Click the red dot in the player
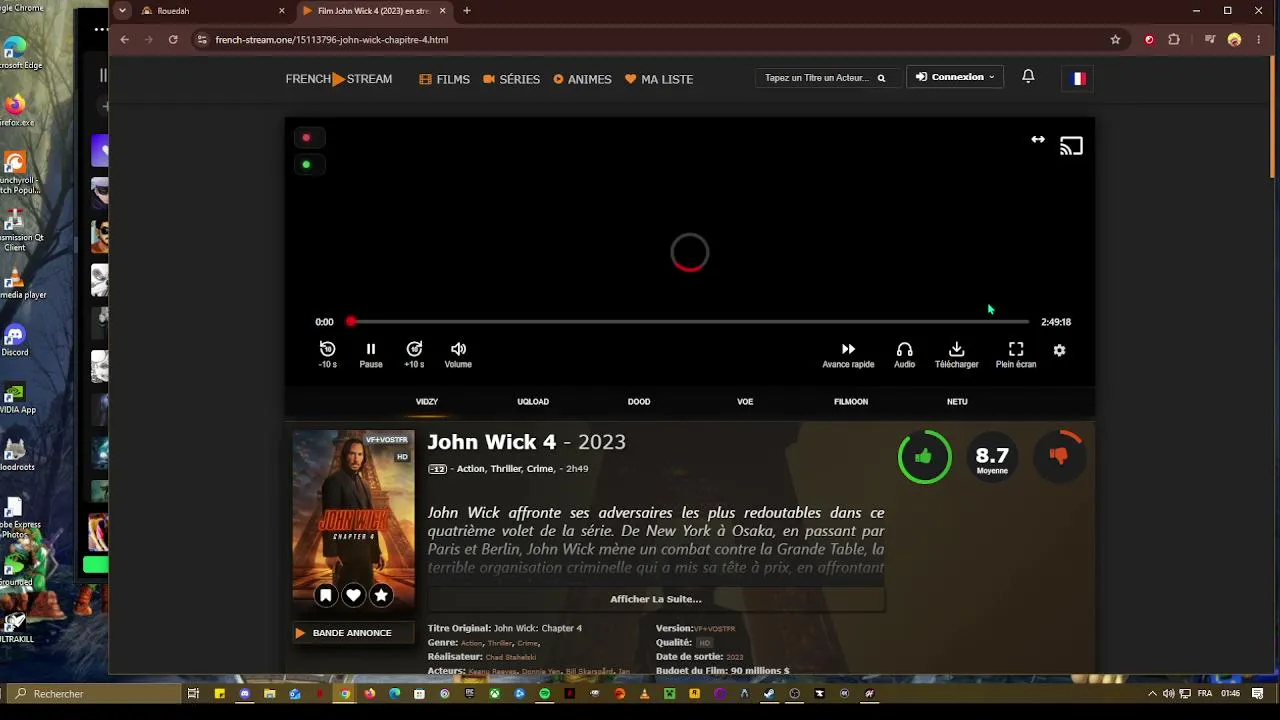The height and width of the screenshot is (720, 1280). tap(306, 137)
